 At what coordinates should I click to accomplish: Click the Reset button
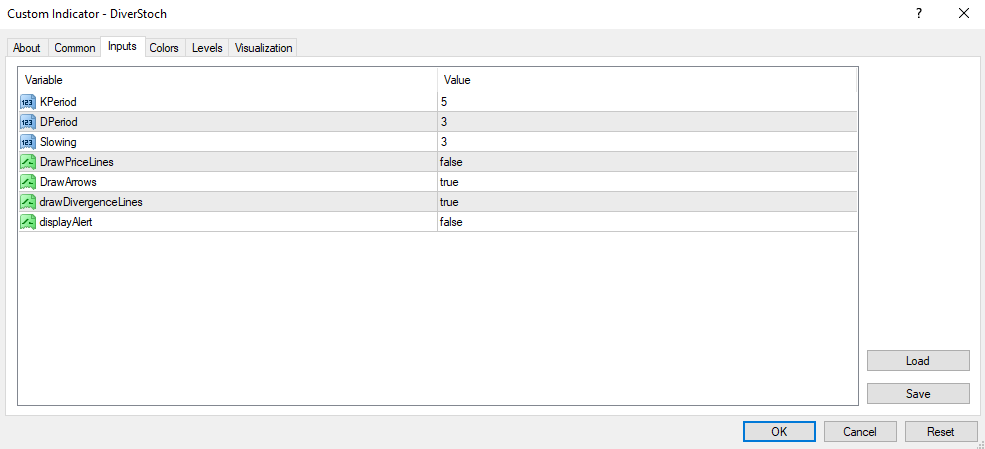(940, 432)
